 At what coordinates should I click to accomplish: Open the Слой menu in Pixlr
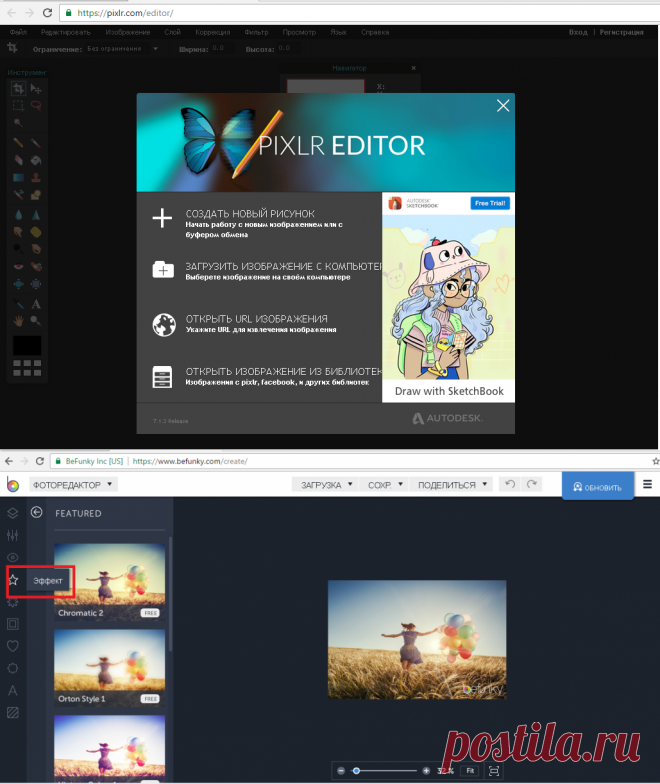pos(172,32)
